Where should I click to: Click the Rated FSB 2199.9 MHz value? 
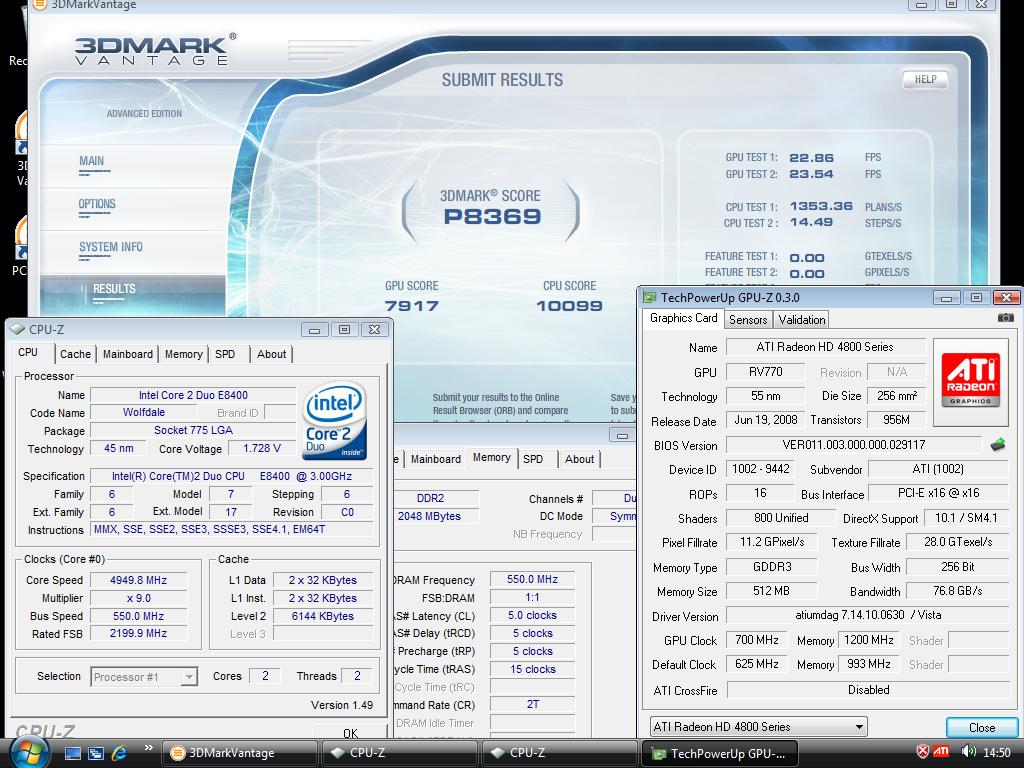tap(138, 633)
